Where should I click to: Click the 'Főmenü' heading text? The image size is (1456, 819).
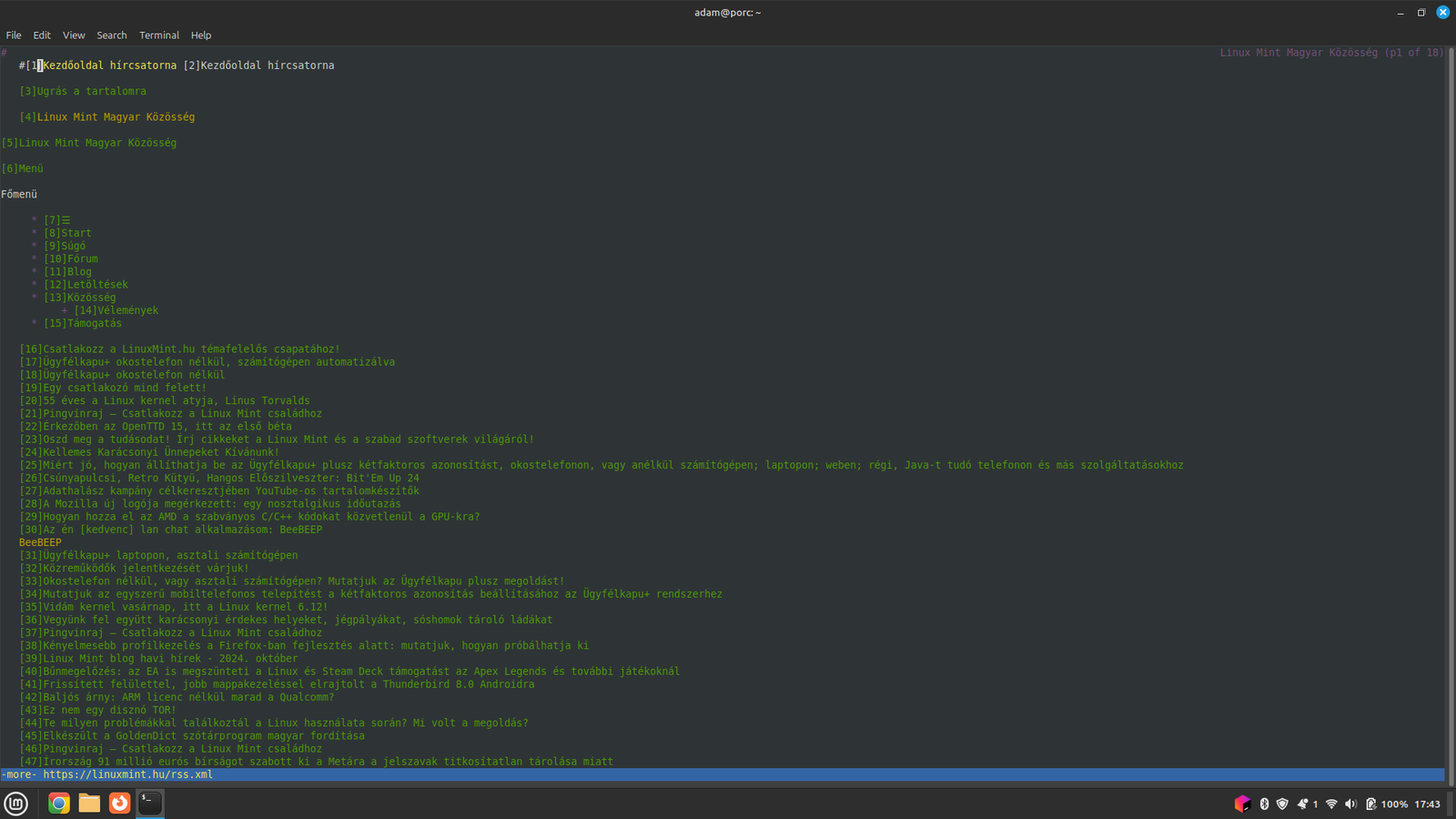point(19,194)
